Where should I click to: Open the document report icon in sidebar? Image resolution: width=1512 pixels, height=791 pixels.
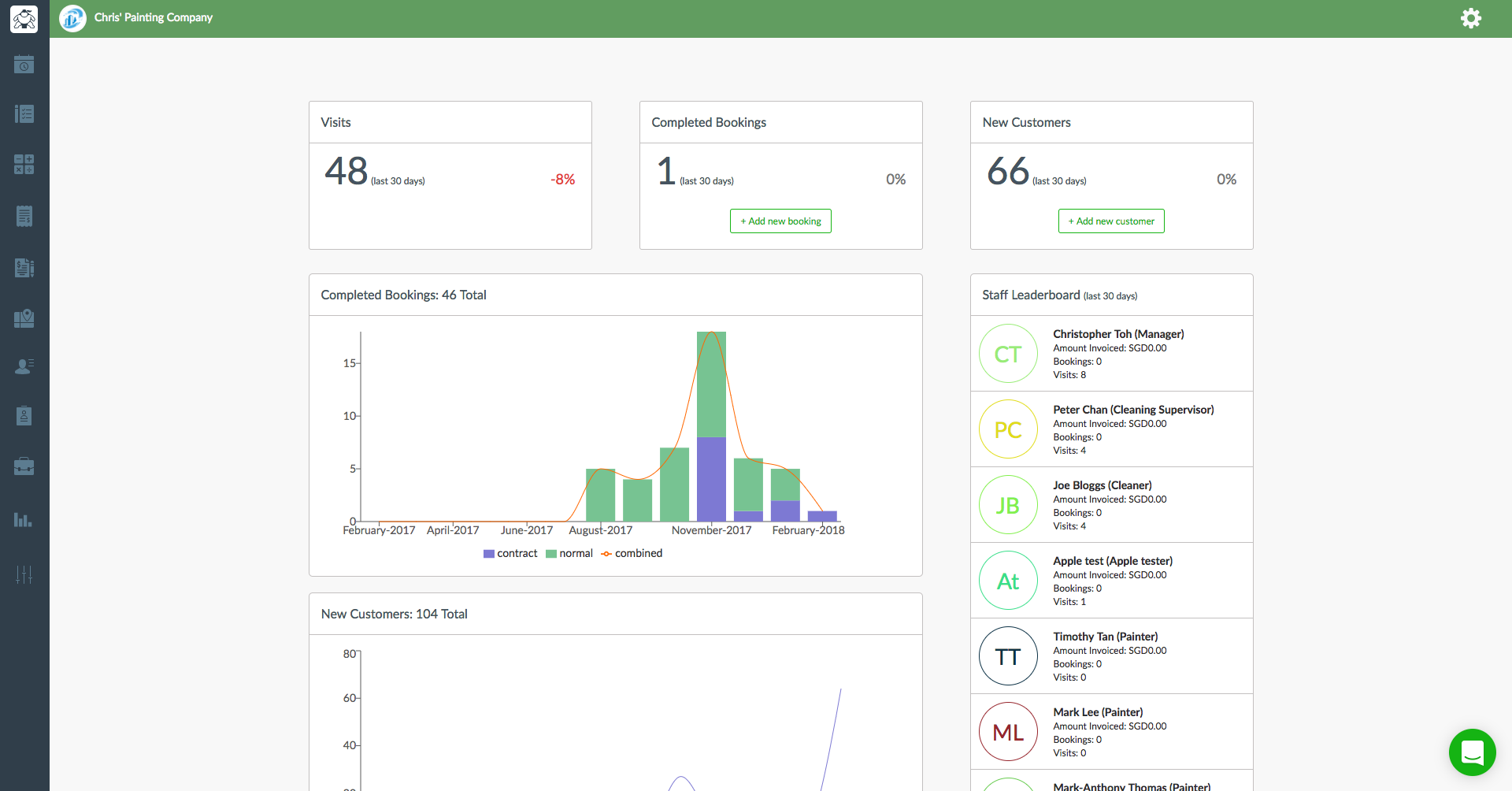(x=24, y=268)
